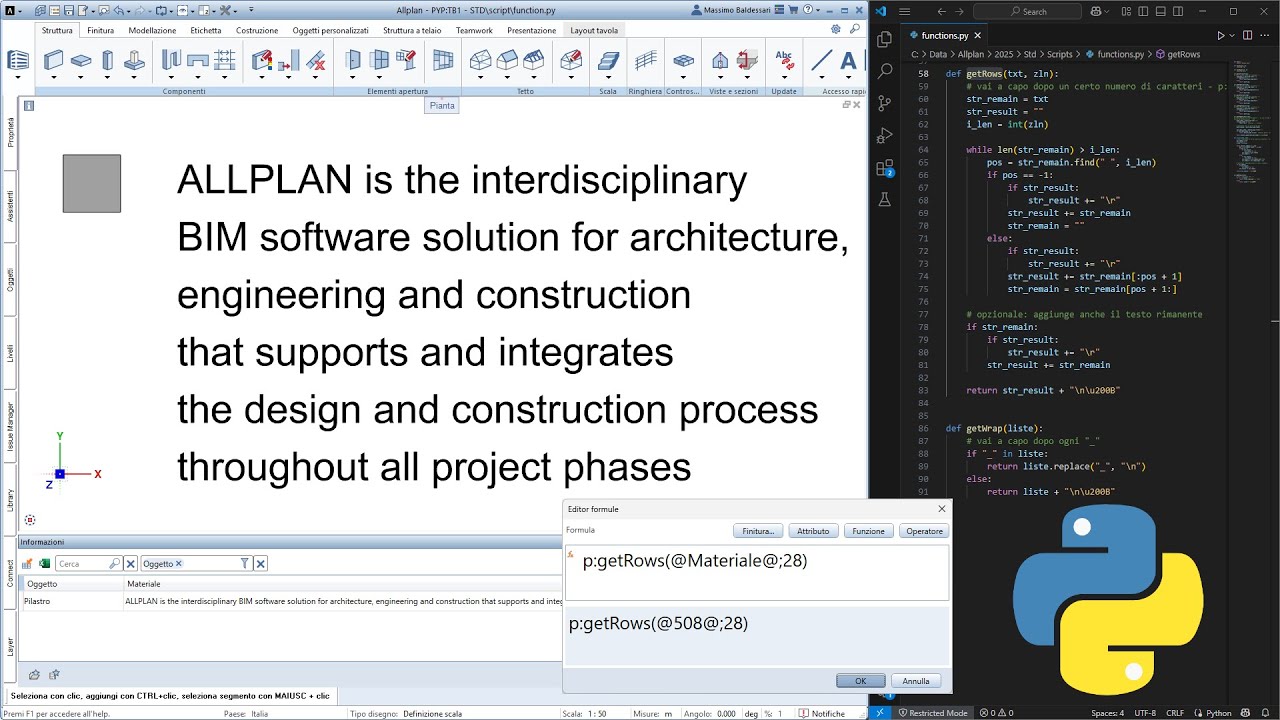Click the Run Python File play button
Viewport: 1280px width, 720px height.
[1221, 35]
